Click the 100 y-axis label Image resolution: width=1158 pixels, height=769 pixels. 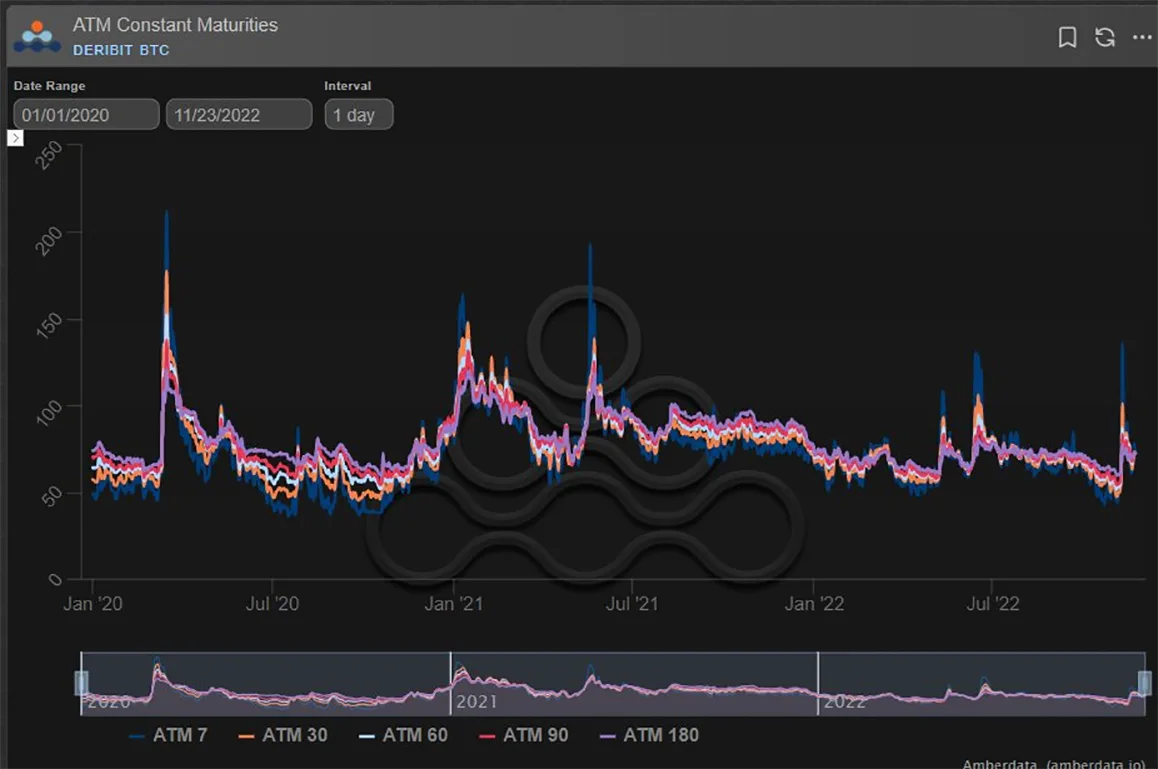point(49,412)
